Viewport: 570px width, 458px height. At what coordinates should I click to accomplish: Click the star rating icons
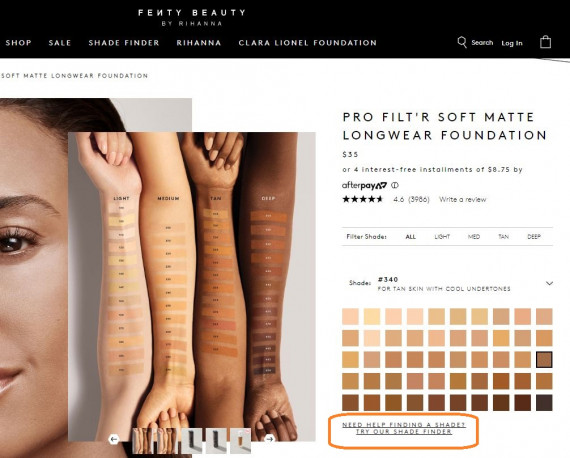pos(363,199)
